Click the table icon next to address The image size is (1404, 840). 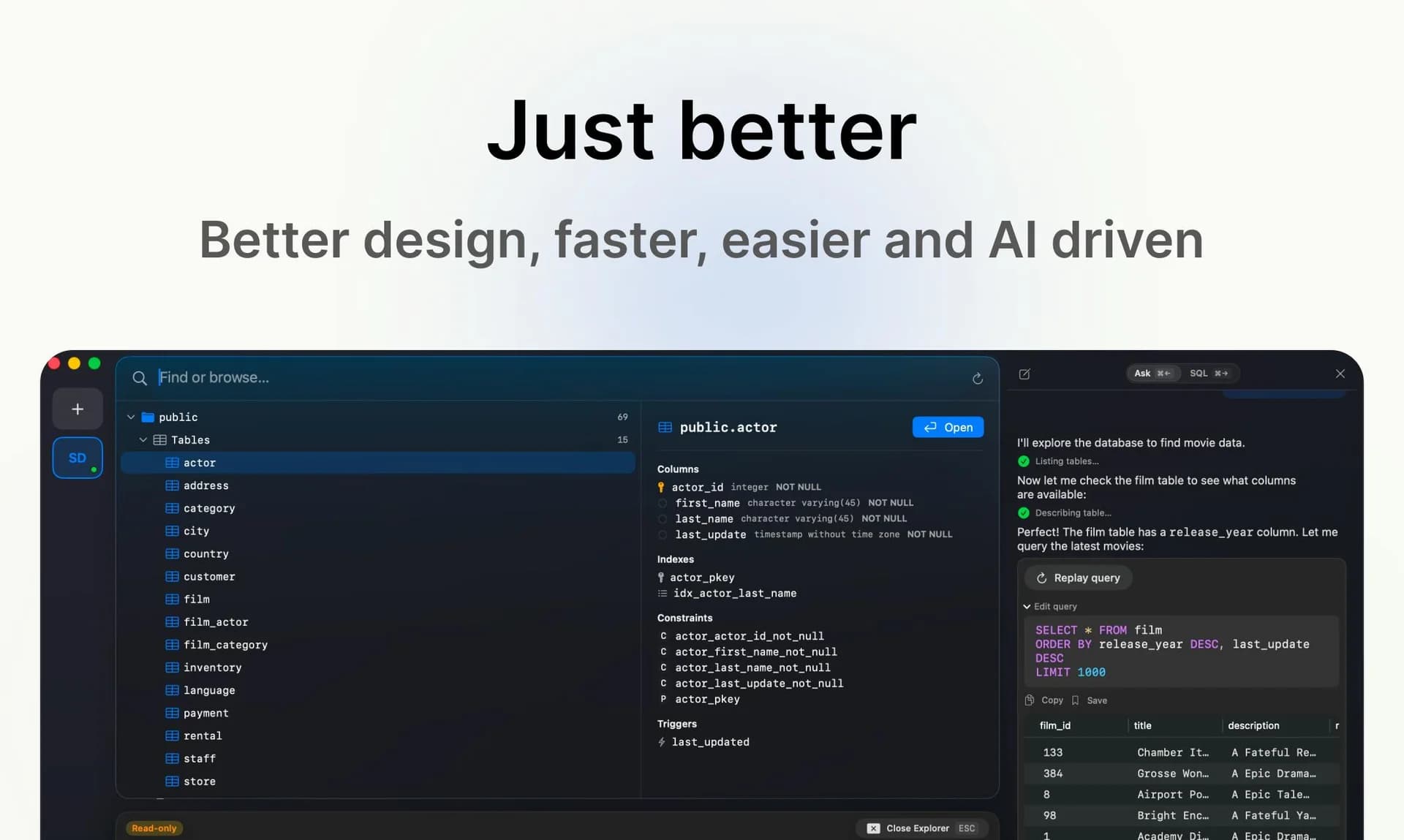coord(173,485)
